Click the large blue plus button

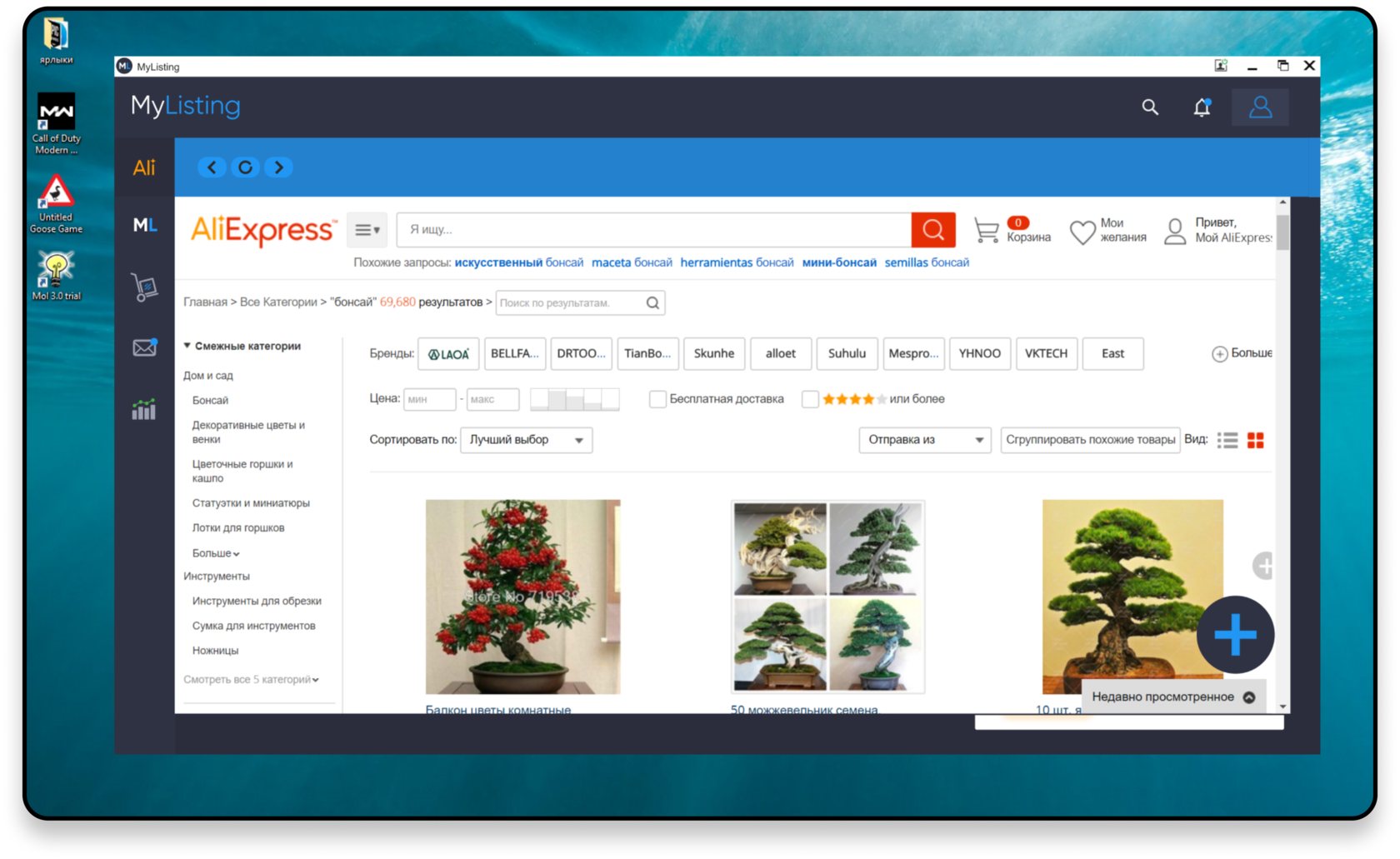pos(1235,635)
